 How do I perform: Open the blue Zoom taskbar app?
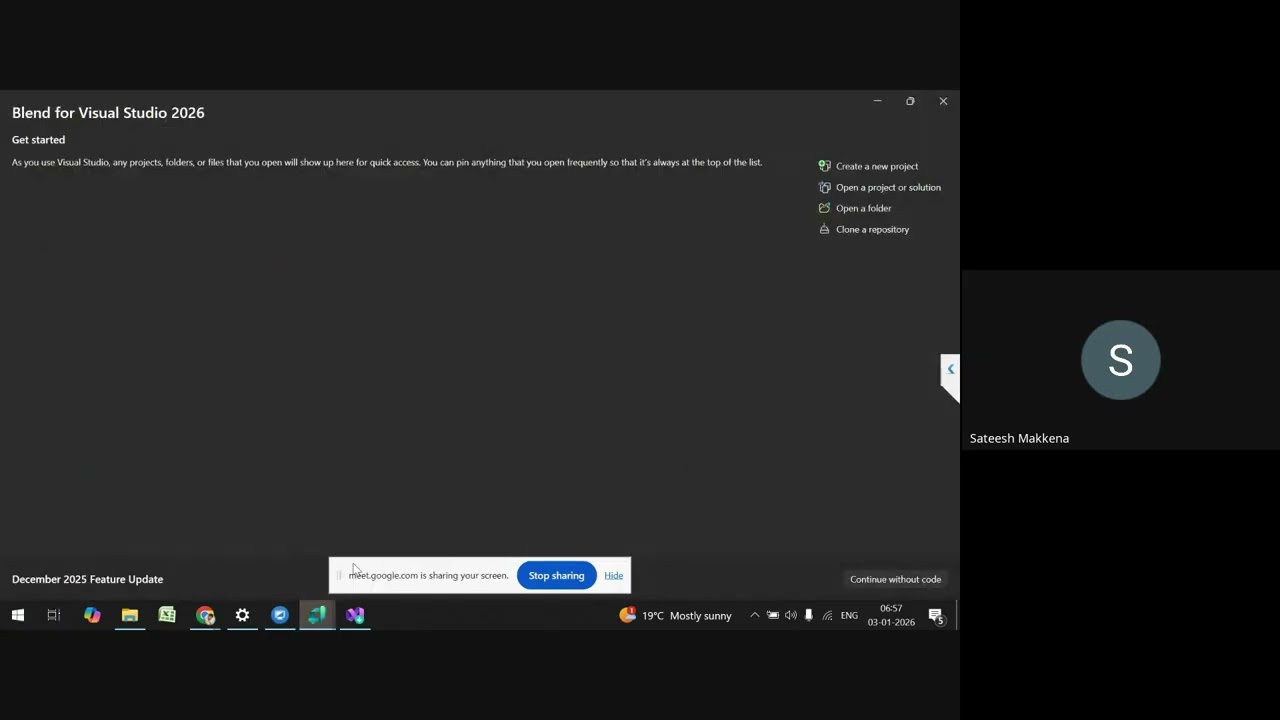point(280,615)
